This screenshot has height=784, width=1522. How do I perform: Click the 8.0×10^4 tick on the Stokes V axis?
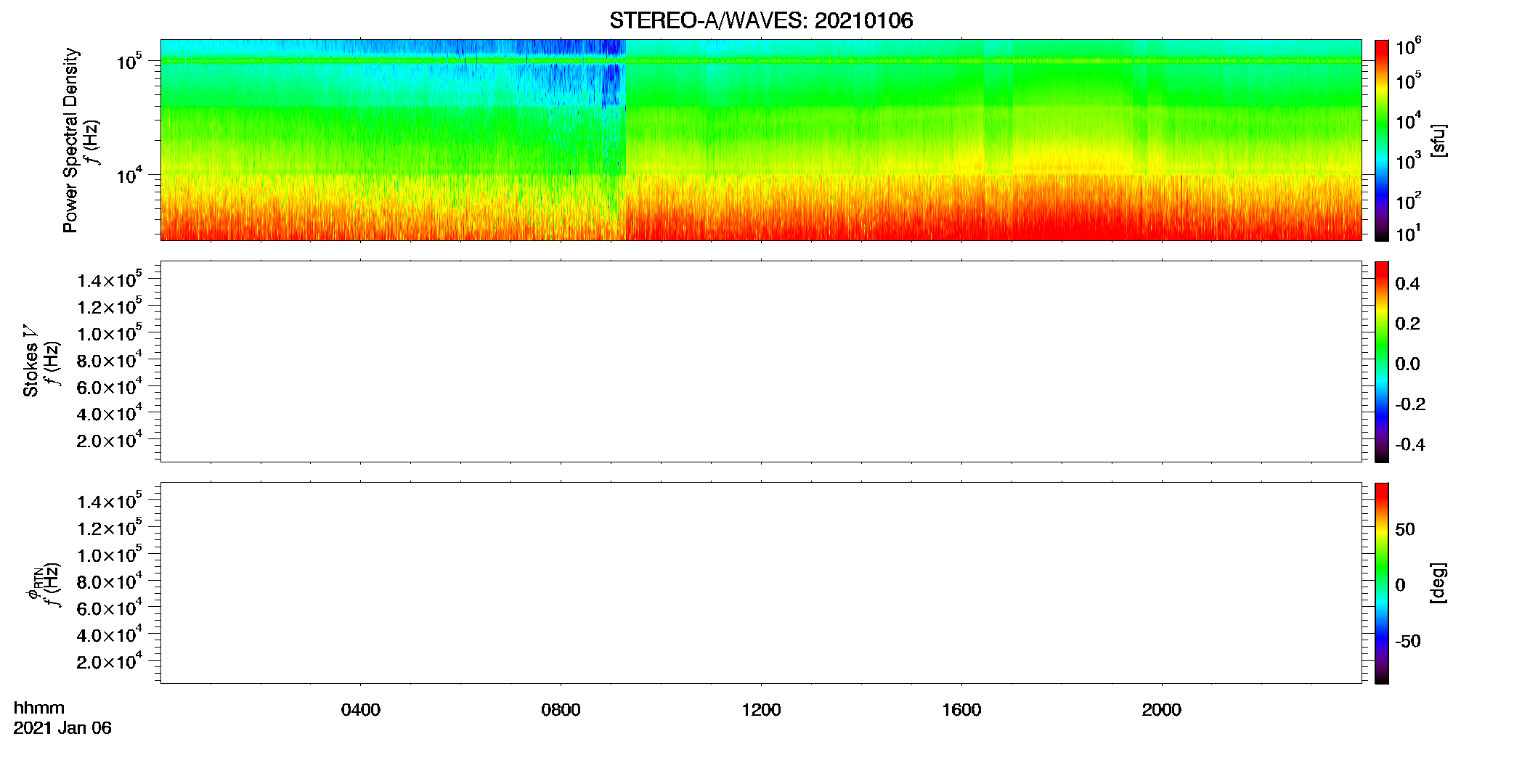(110, 360)
